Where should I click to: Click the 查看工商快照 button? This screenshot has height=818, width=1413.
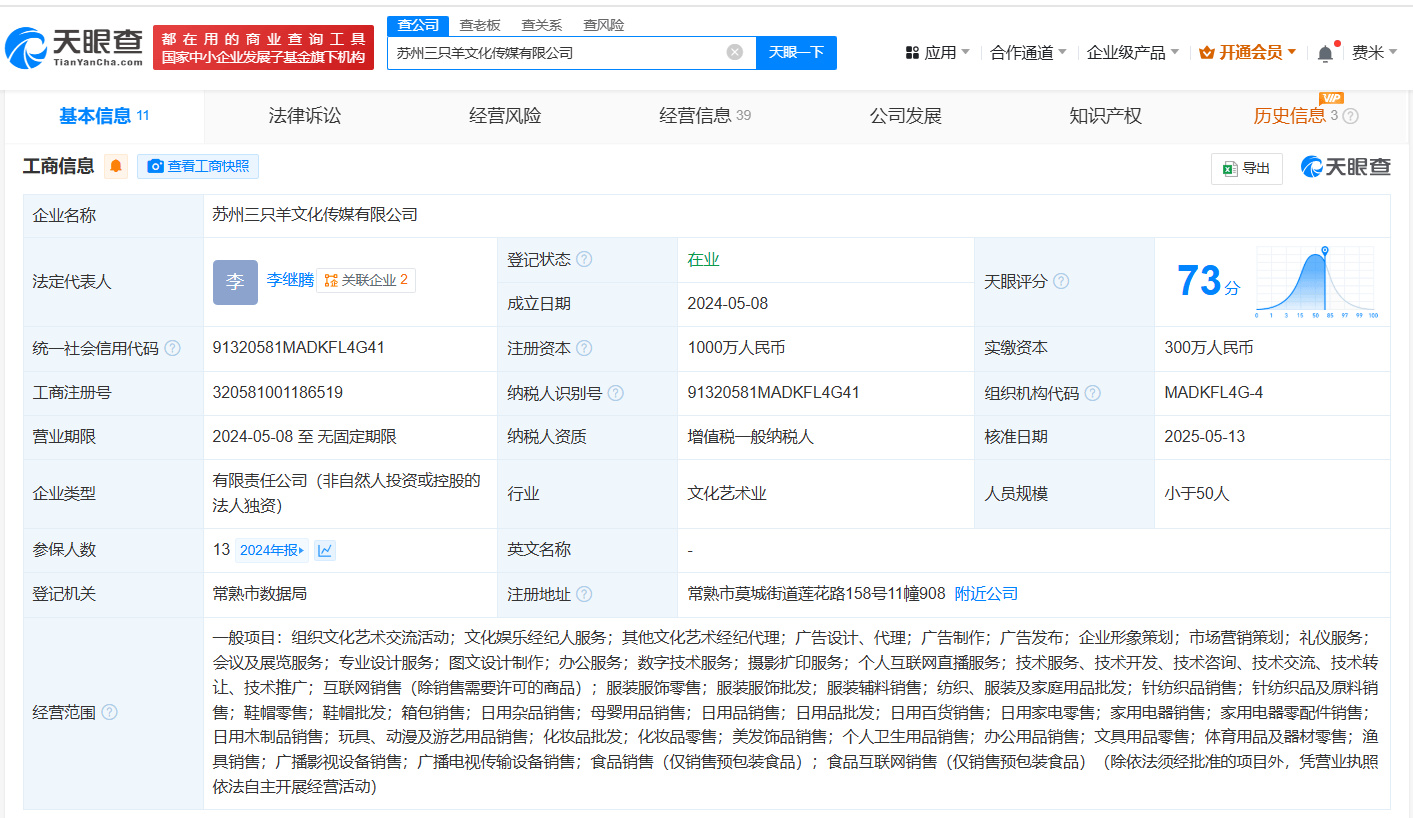198,166
